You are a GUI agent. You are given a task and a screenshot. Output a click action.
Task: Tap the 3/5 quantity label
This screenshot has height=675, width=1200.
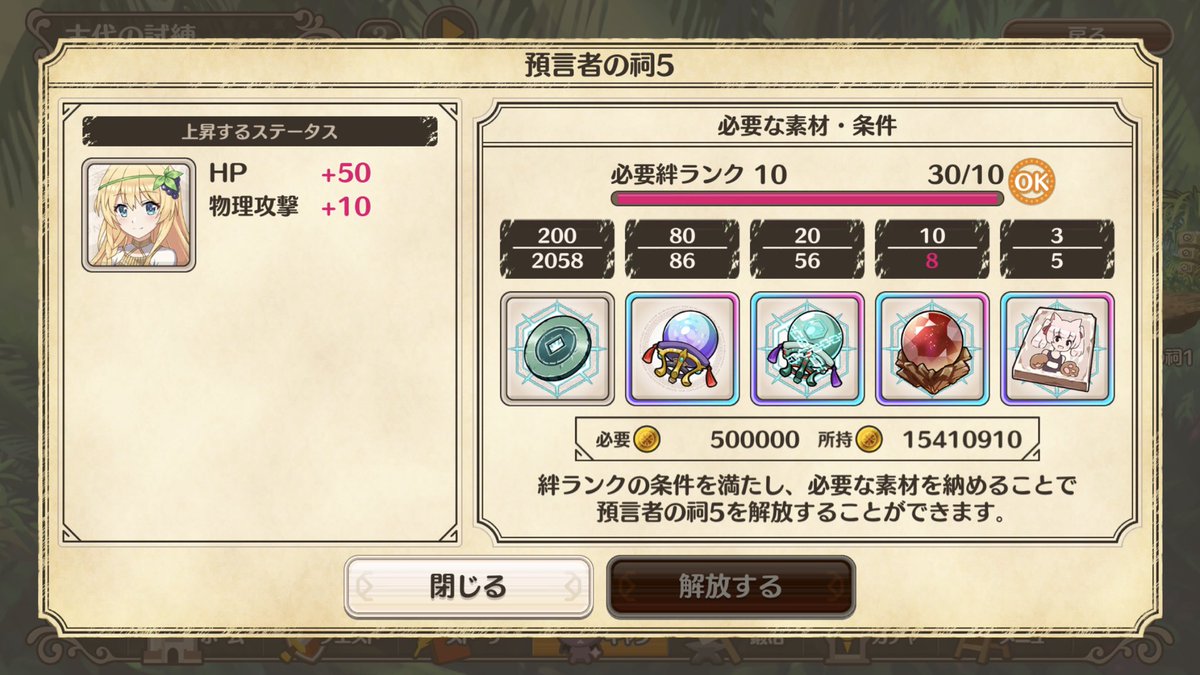click(1057, 249)
